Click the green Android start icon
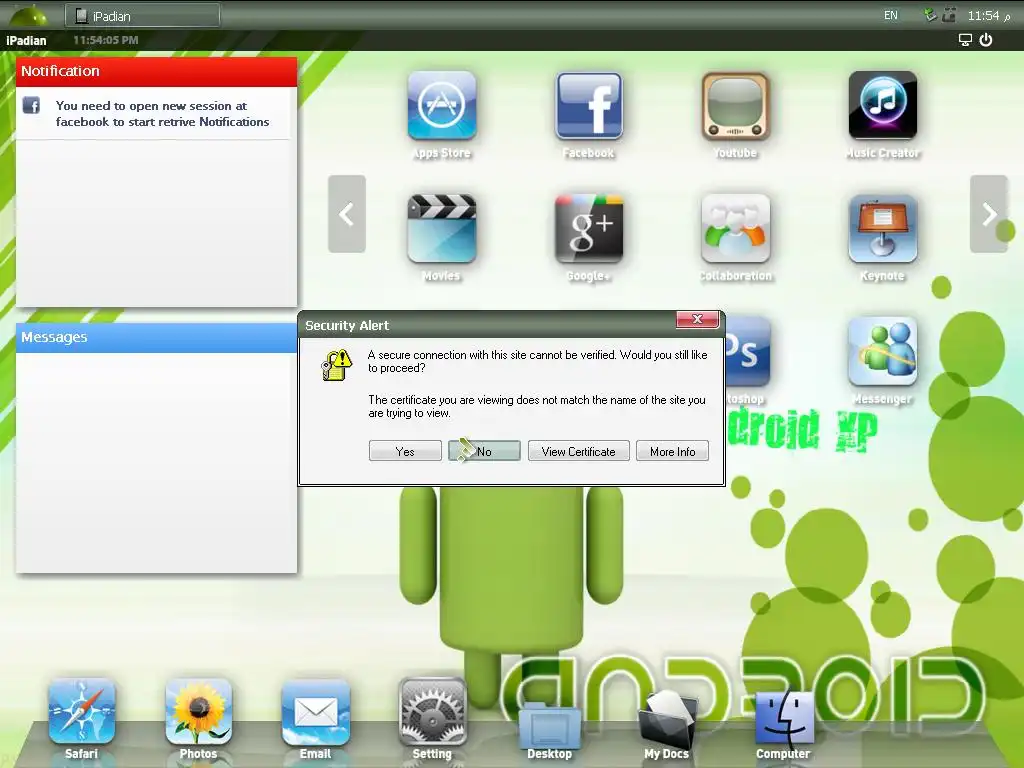 tap(27, 15)
